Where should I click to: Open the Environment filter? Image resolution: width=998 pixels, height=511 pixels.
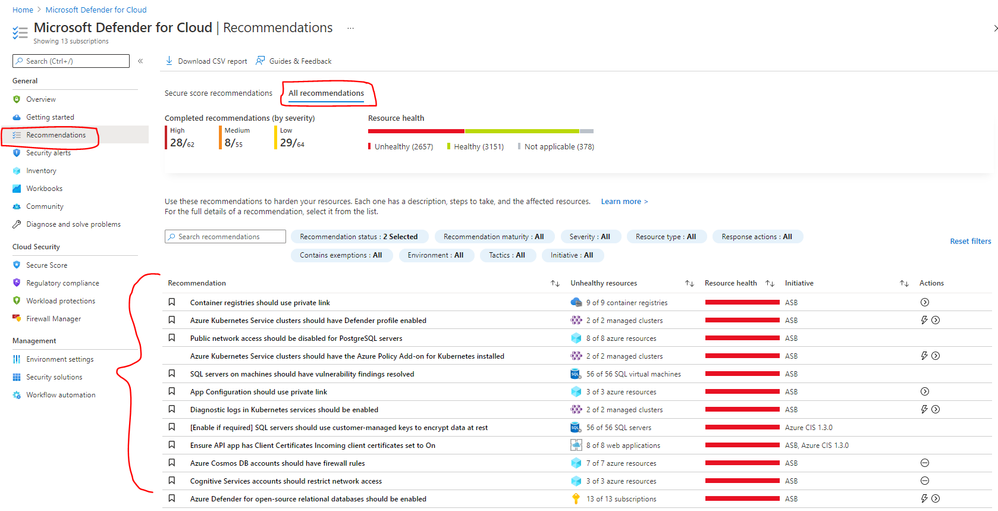pyautogui.click(x=437, y=255)
